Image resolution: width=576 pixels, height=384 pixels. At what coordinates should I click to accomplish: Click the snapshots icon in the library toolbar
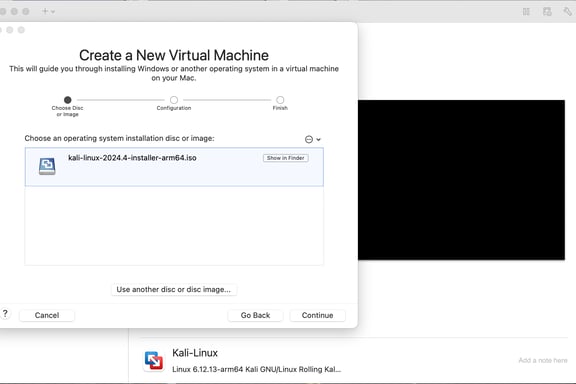547,12
